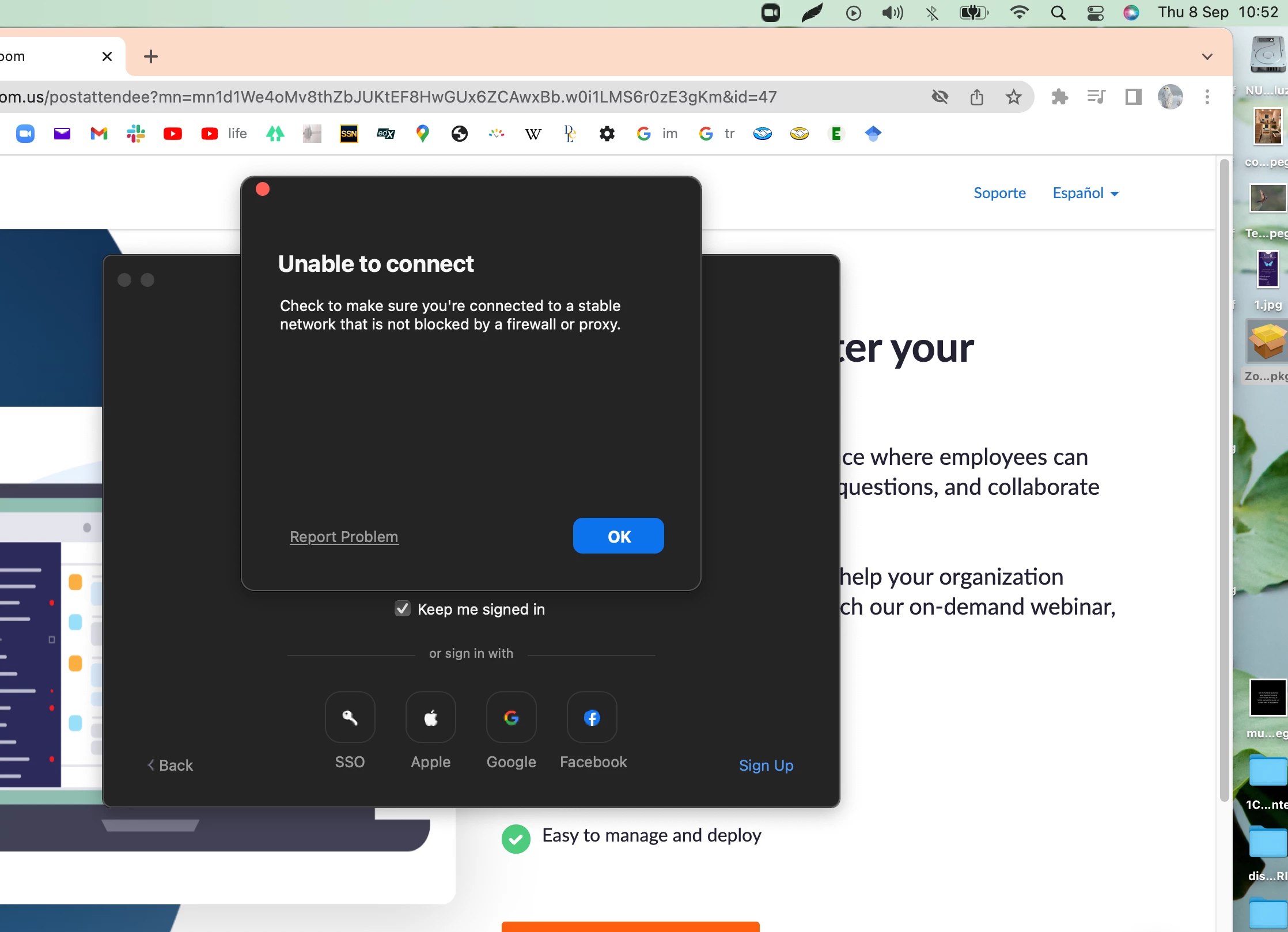
Task: Open macOS Control Center toggles
Action: point(1095,13)
